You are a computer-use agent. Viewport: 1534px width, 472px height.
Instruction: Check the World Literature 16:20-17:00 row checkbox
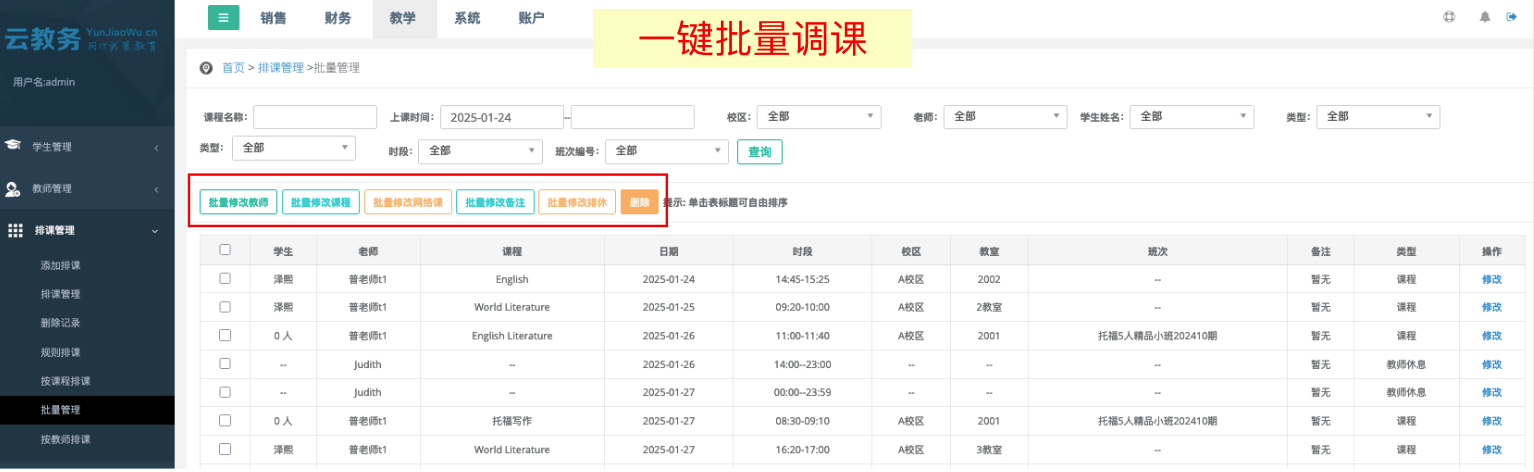pyautogui.click(x=225, y=449)
